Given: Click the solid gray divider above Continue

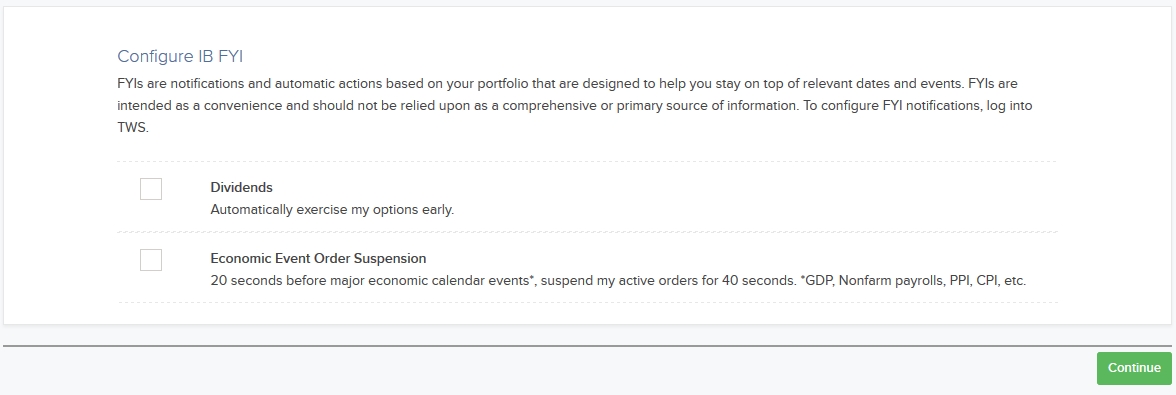Looking at the screenshot, I should coord(587,346).
